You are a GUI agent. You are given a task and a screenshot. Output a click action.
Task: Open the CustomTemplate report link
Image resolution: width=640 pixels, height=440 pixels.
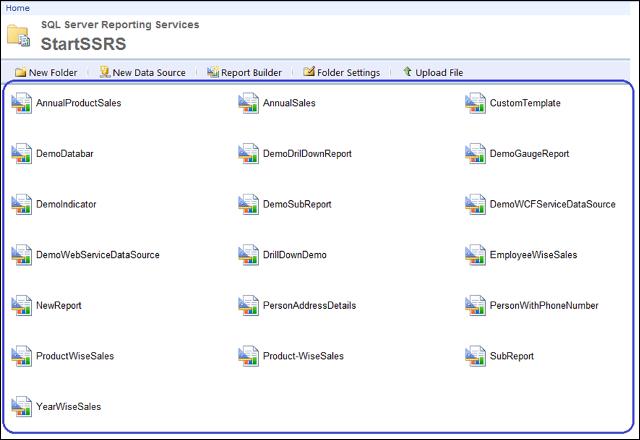tap(525, 103)
